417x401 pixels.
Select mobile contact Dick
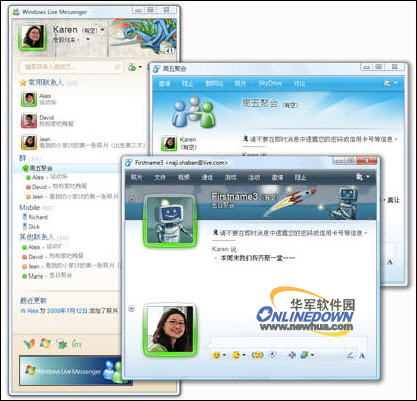31,227
